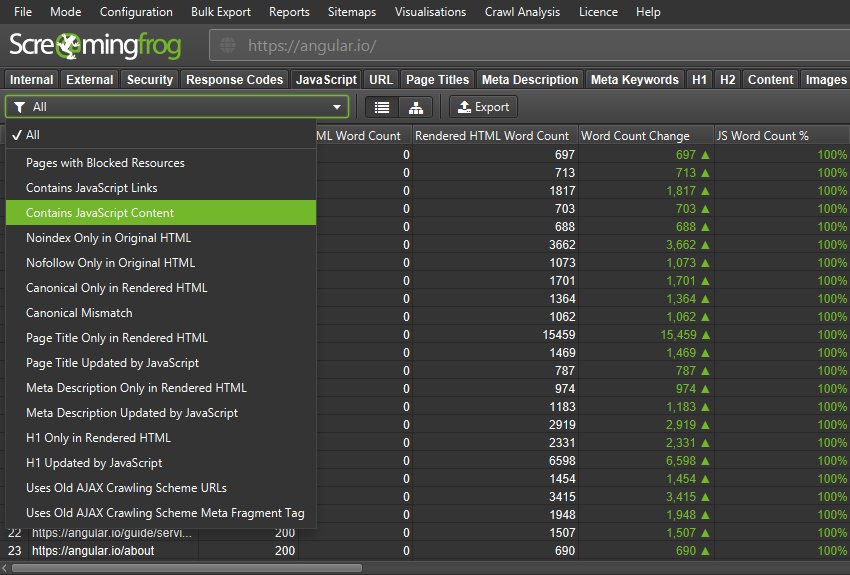Click the globe icon in URL bar
The width and height of the screenshot is (850, 575).
[227, 46]
